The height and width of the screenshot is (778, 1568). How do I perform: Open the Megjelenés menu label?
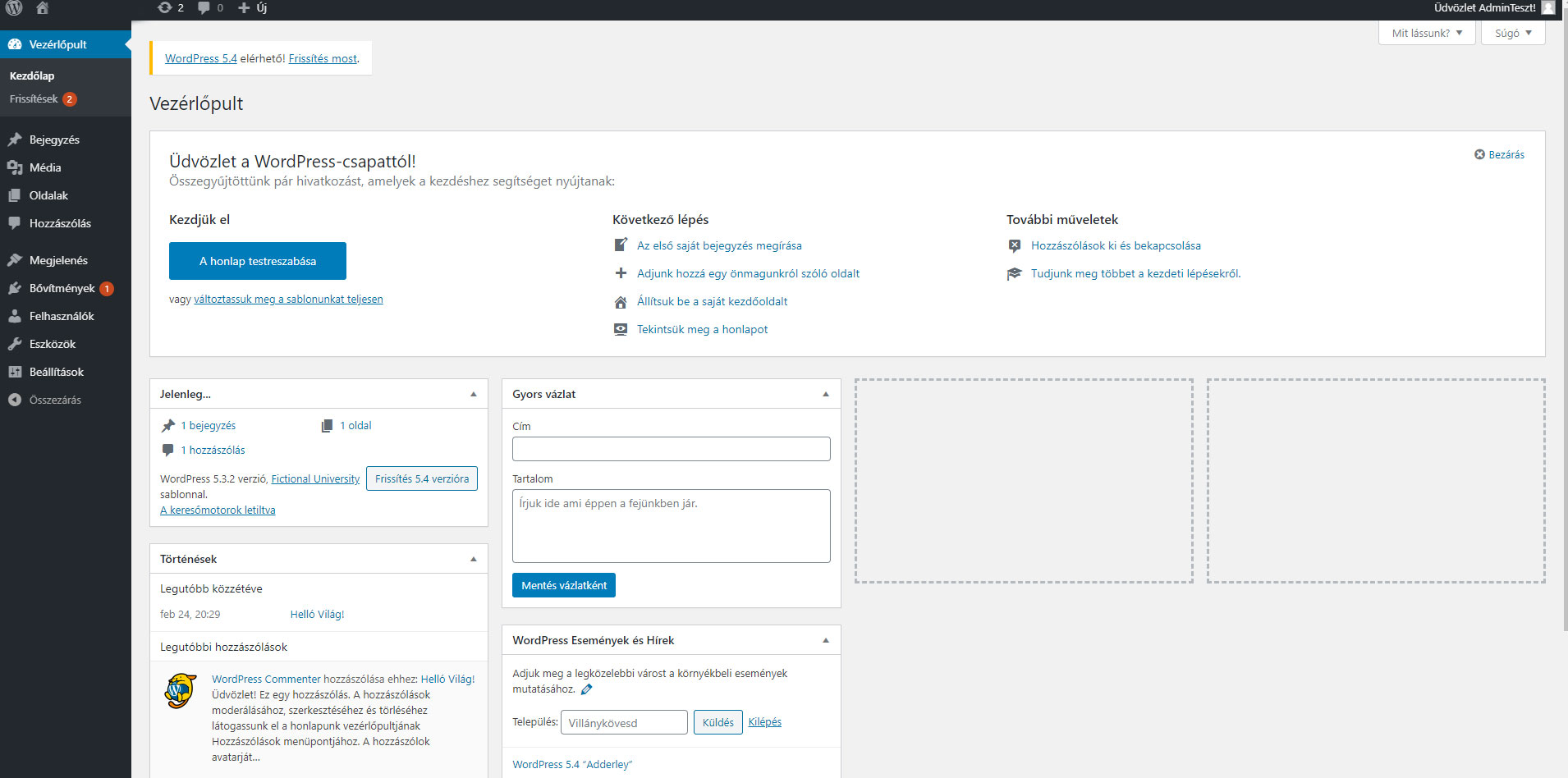click(58, 260)
